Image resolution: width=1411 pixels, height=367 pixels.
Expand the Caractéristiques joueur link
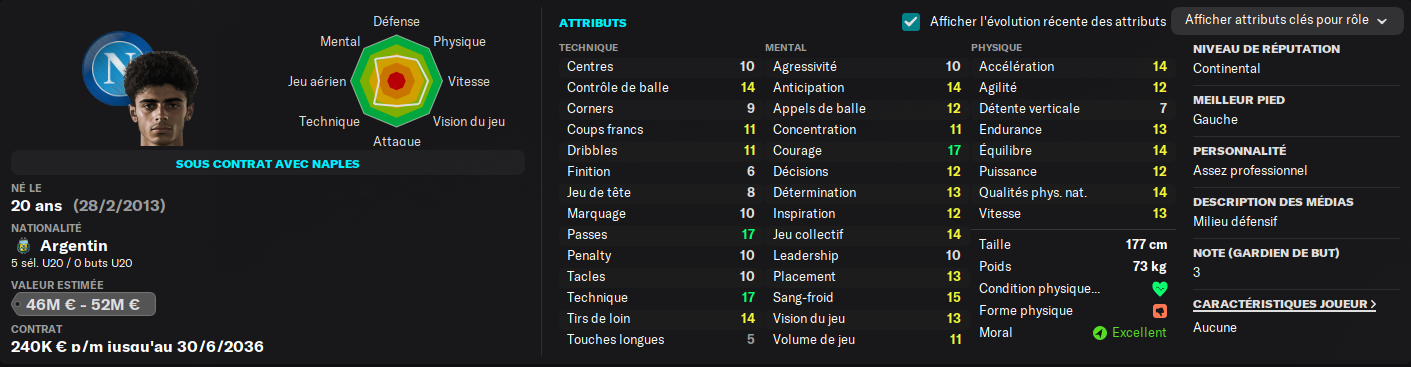click(x=1284, y=304)
